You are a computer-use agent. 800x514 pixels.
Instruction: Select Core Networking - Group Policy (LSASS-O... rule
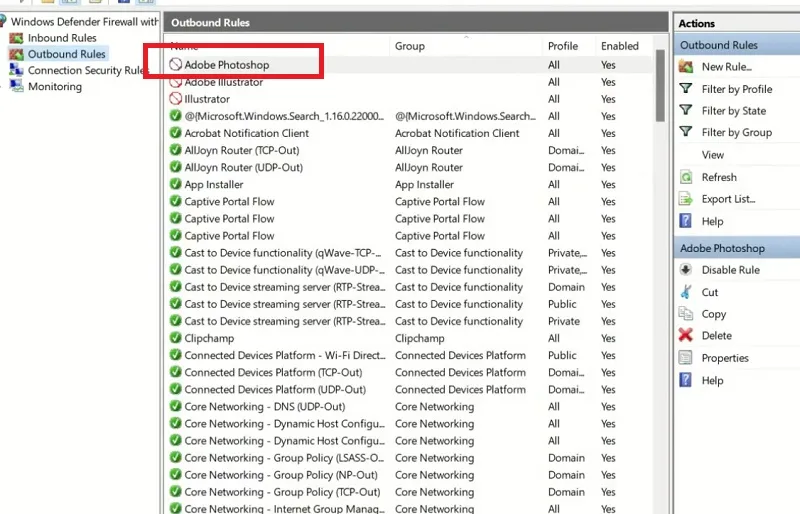tap(284, 458)
